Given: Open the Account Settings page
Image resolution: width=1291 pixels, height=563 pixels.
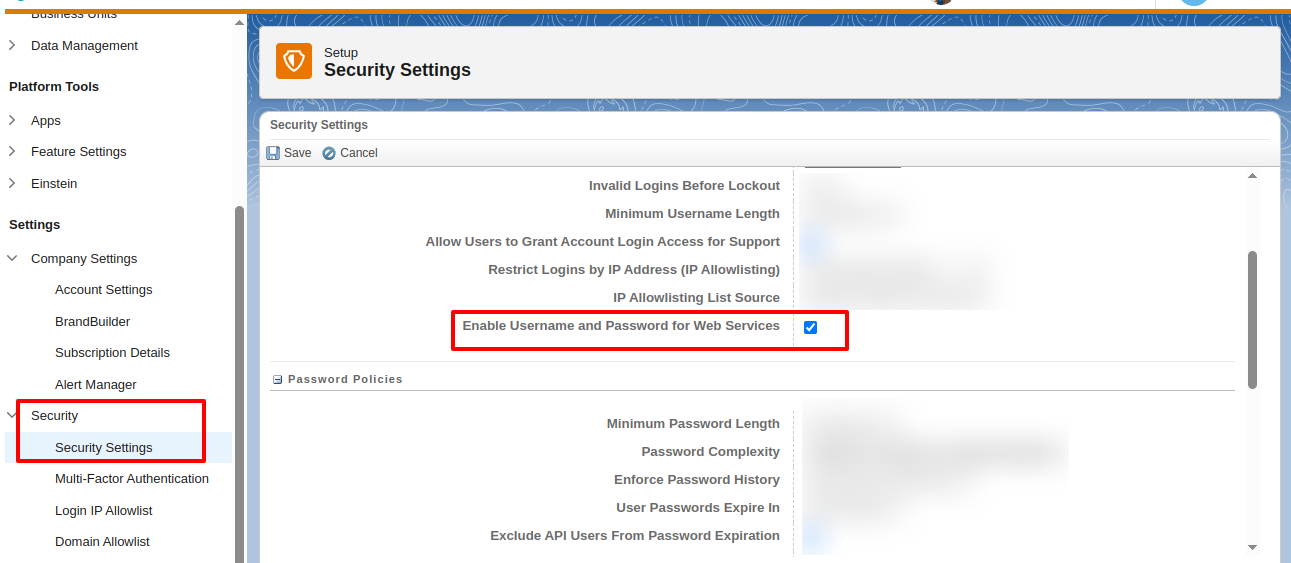Looking at the screenshot, I should (x=104, y=289).
